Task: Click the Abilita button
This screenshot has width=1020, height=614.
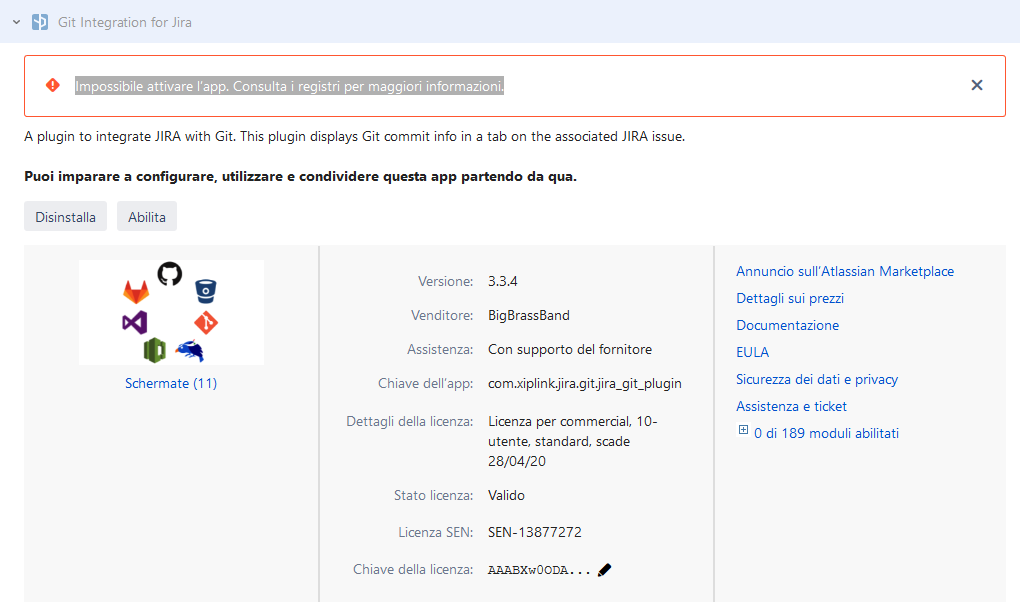Action: 147,217
